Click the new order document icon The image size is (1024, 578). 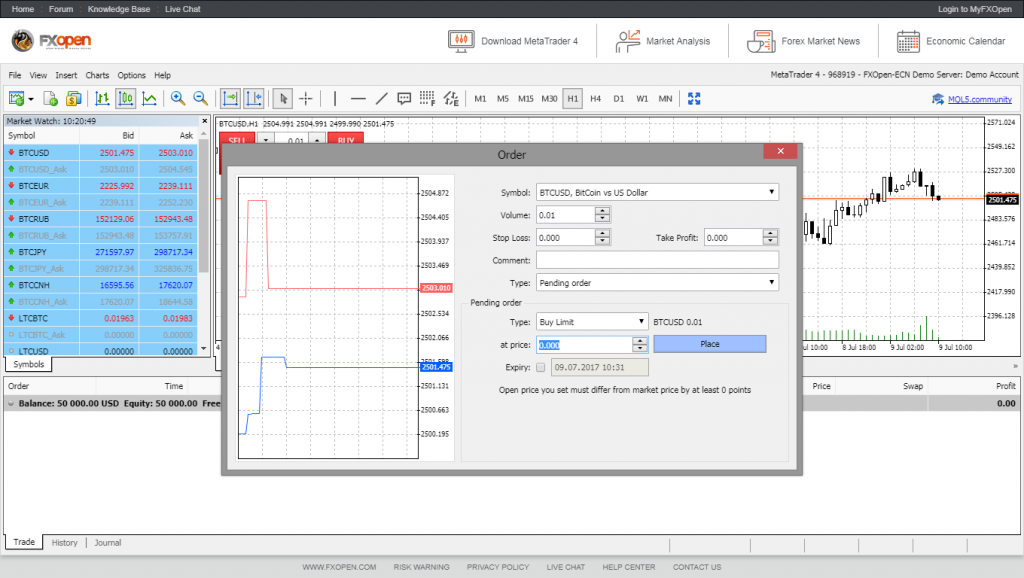tap(50, 99)
